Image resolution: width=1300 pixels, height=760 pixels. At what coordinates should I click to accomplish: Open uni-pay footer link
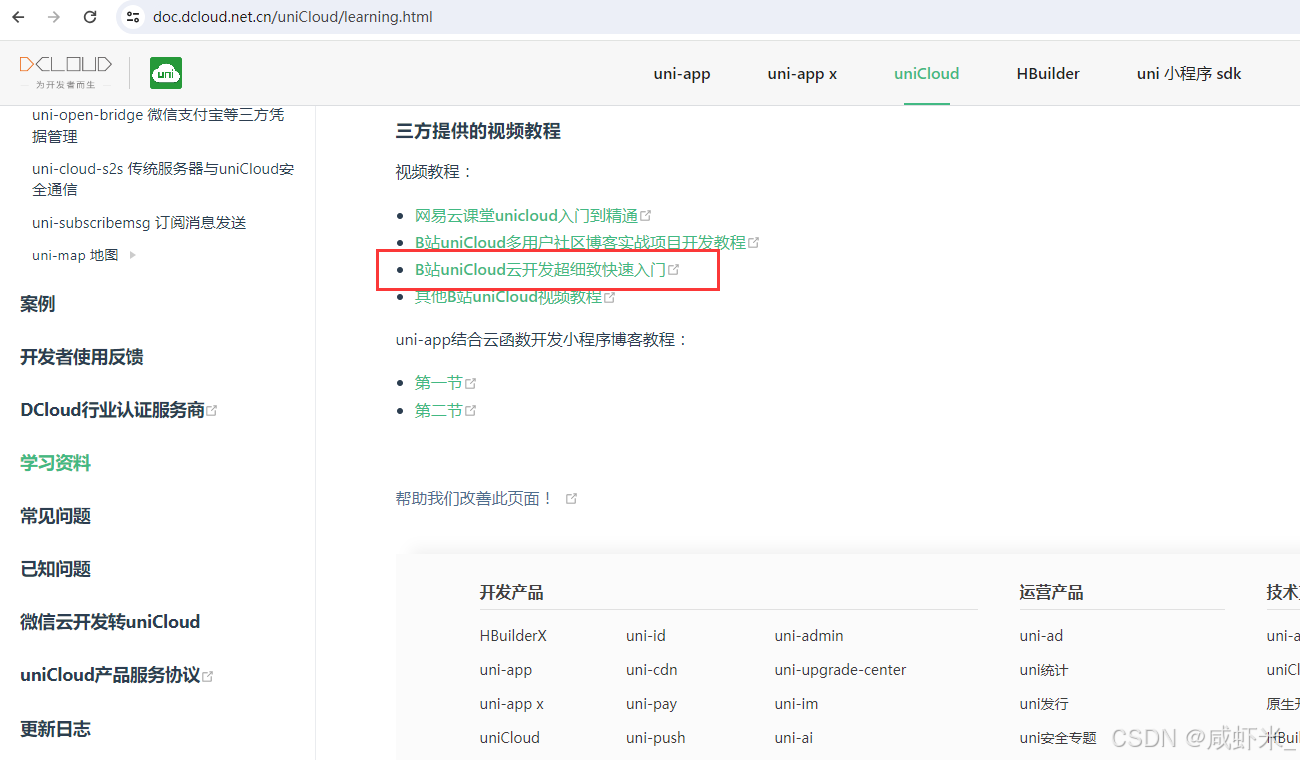point(652,704)
